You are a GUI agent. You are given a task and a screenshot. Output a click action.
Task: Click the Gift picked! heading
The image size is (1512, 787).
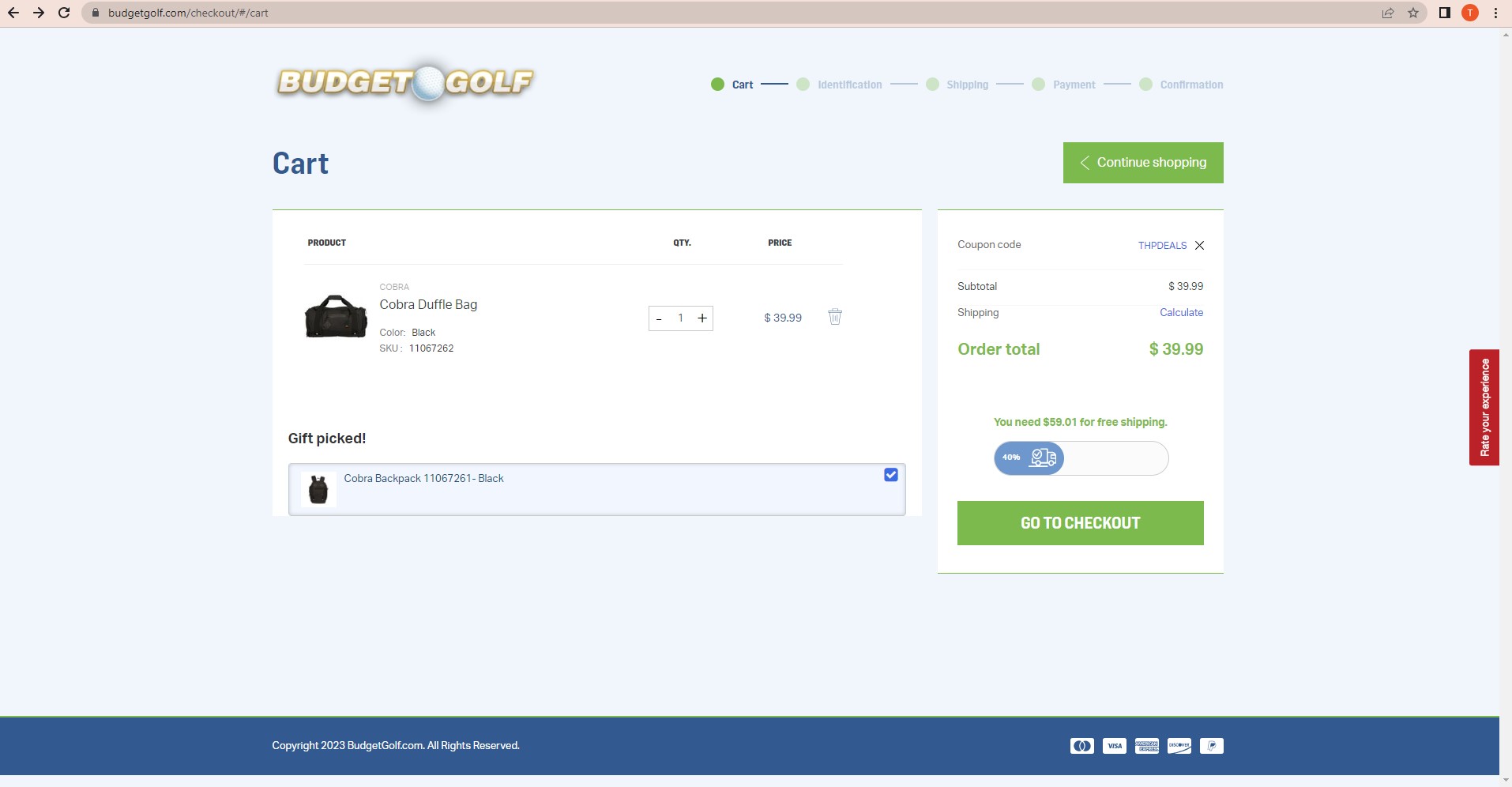pyautogui.click(x=327, y=439)
